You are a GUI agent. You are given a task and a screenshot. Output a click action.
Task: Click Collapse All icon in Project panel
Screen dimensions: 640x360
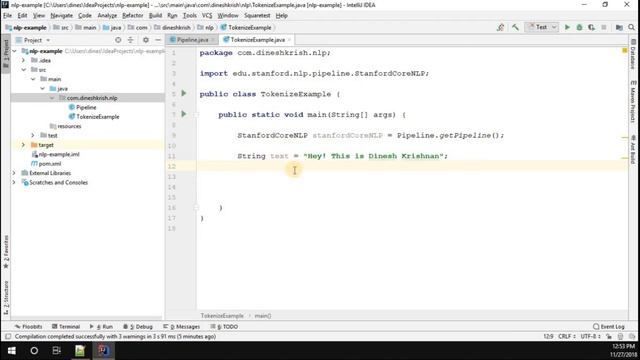131,40
